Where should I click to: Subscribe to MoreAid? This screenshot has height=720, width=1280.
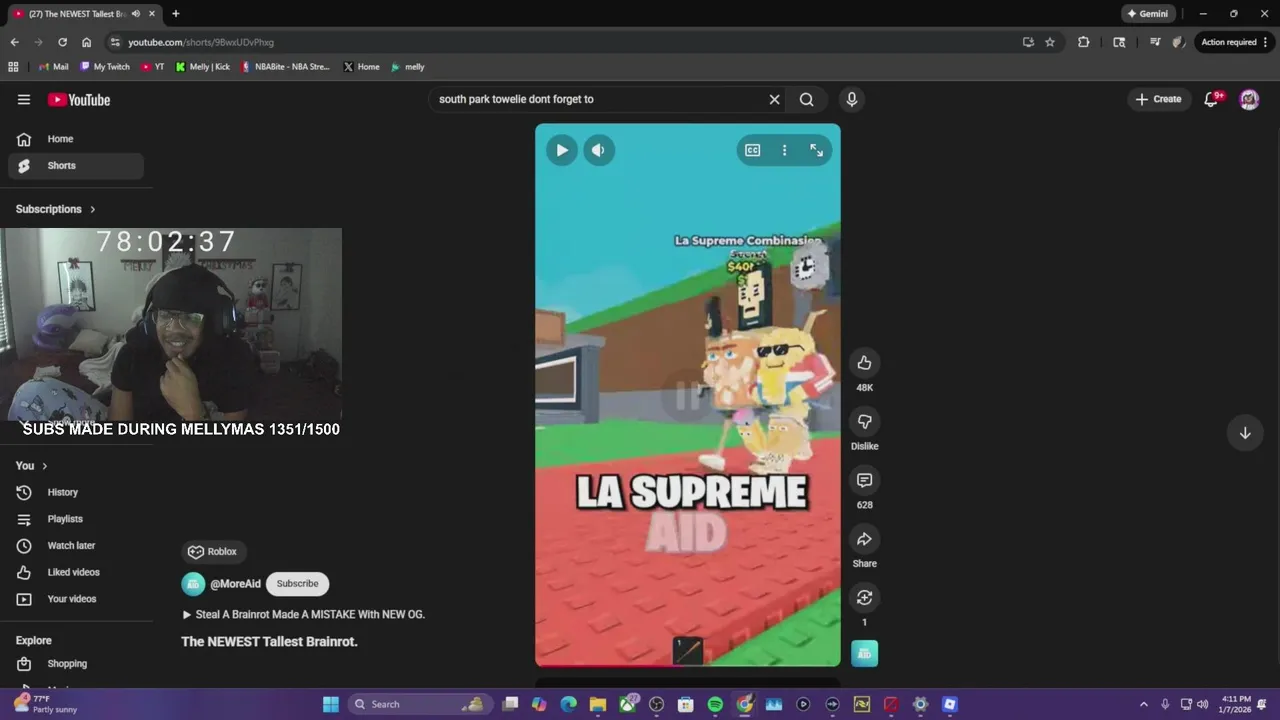click(x=297, y=584)
